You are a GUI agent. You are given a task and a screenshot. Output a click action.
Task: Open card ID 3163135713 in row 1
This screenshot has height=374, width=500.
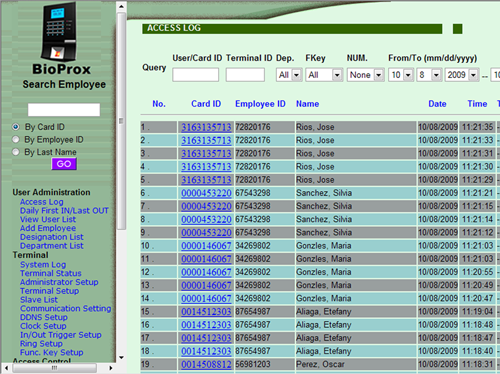[206, 127]
